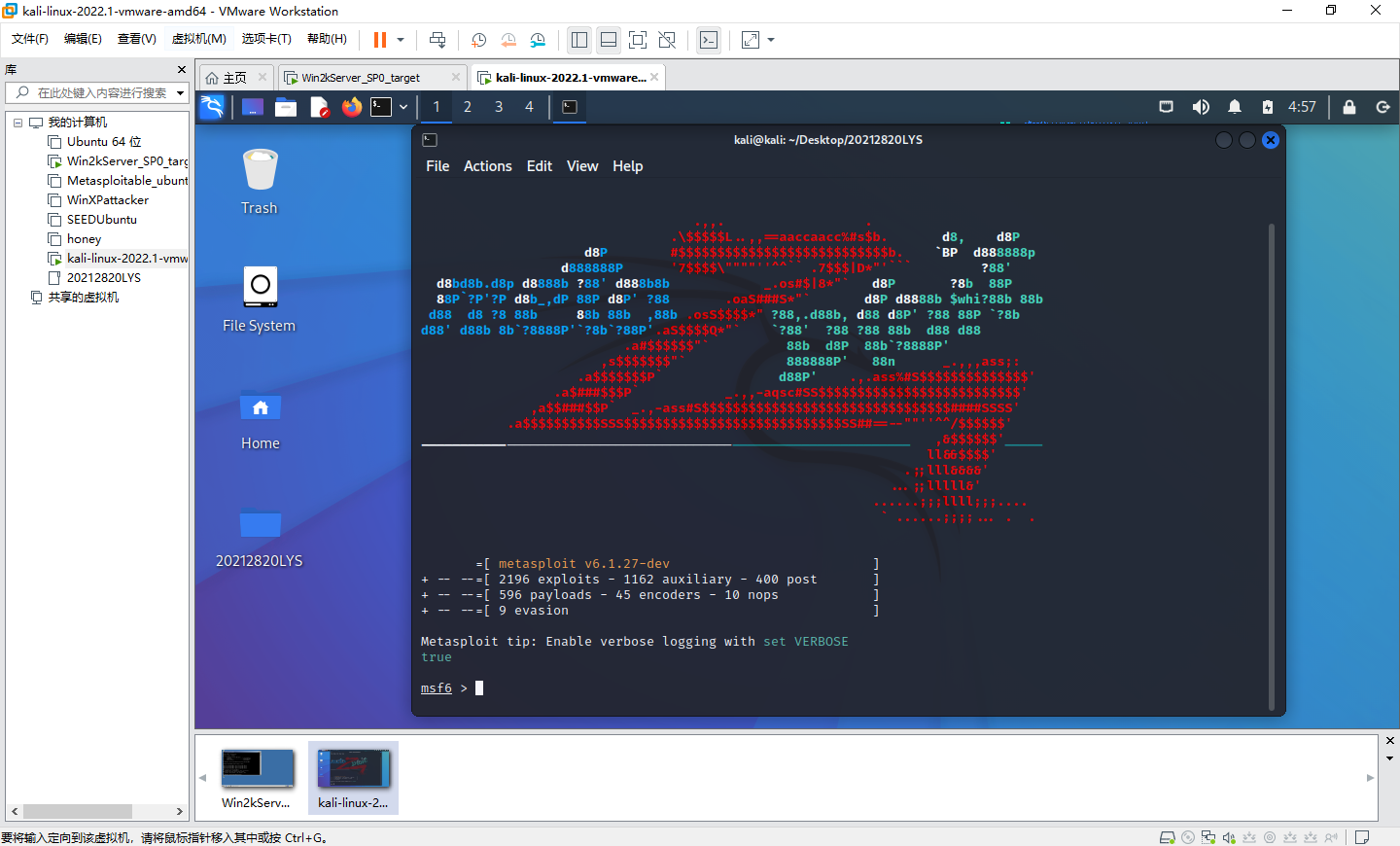The height and width of the screenshot is (846, 1400).
Task: Switch to workspace 4 in Kali panel
Action: point(530,107)
